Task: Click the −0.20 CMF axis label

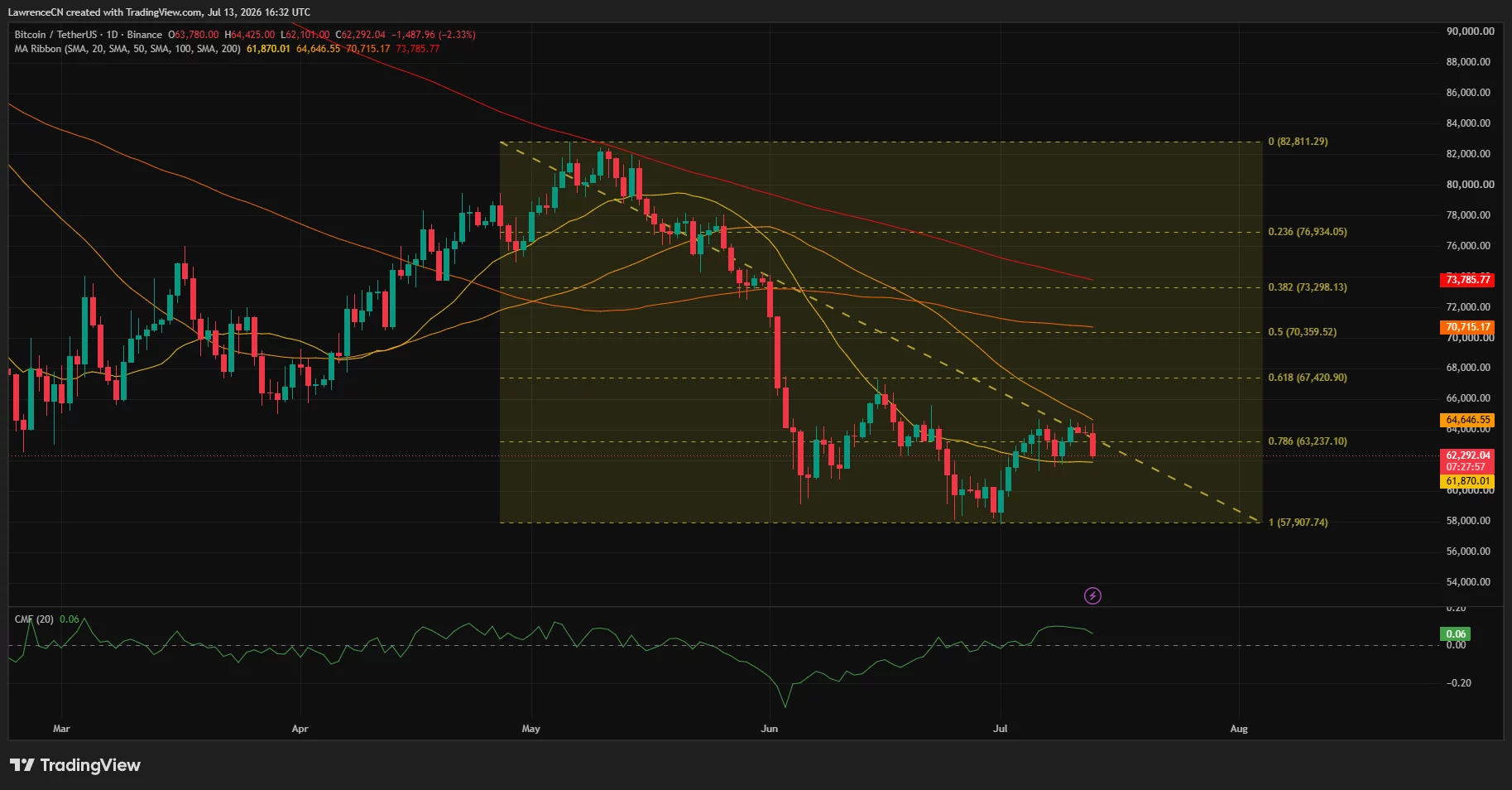Action: click(x=1458, y=683)
